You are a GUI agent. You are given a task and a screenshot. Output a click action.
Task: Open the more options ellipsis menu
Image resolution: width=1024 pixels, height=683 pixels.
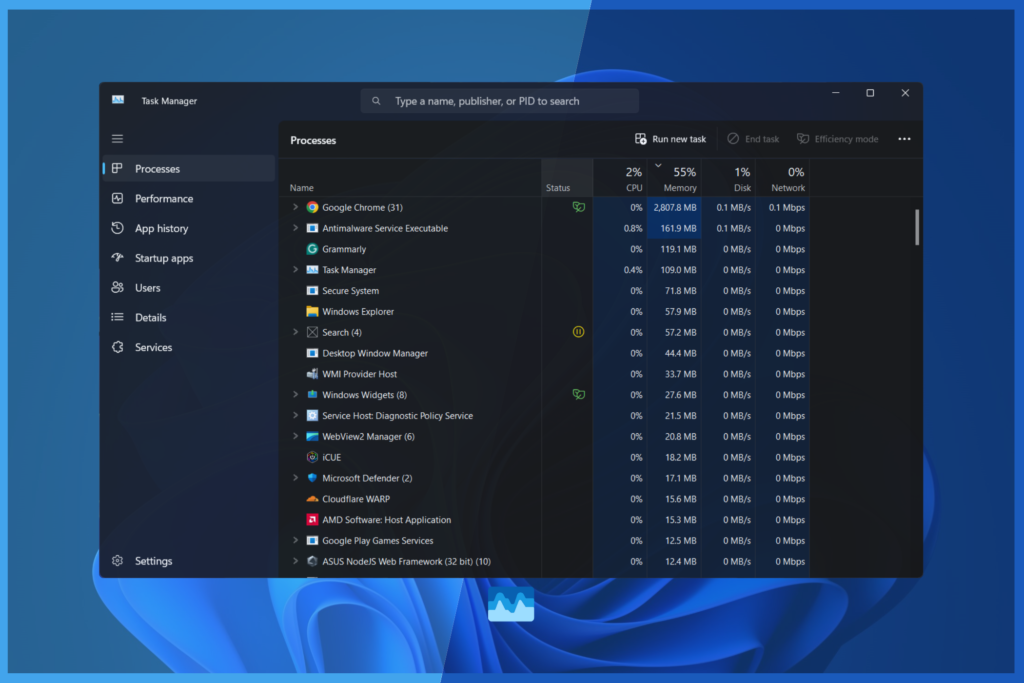pos(904,139)
